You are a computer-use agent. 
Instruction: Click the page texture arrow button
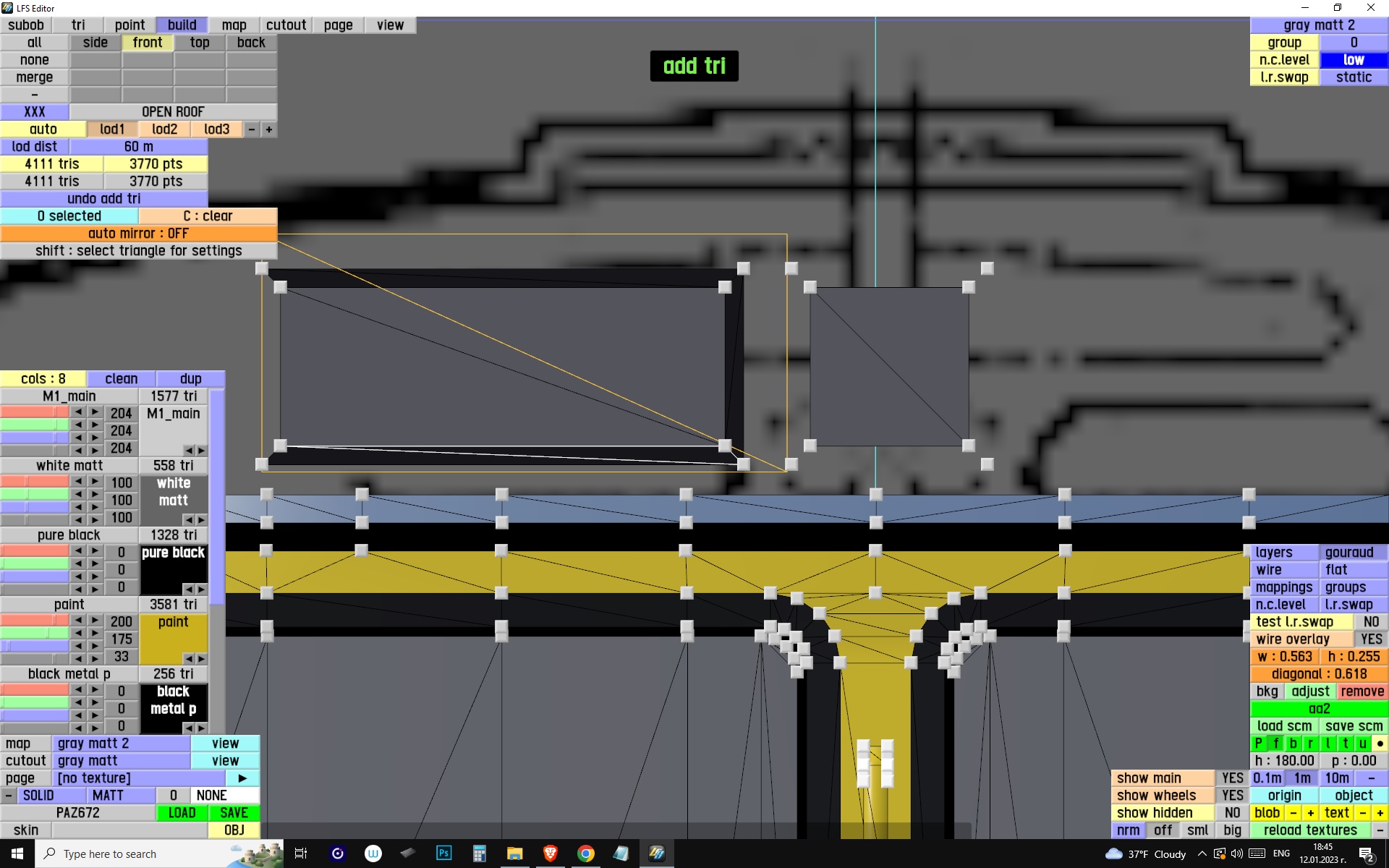(x=242, y=778)
